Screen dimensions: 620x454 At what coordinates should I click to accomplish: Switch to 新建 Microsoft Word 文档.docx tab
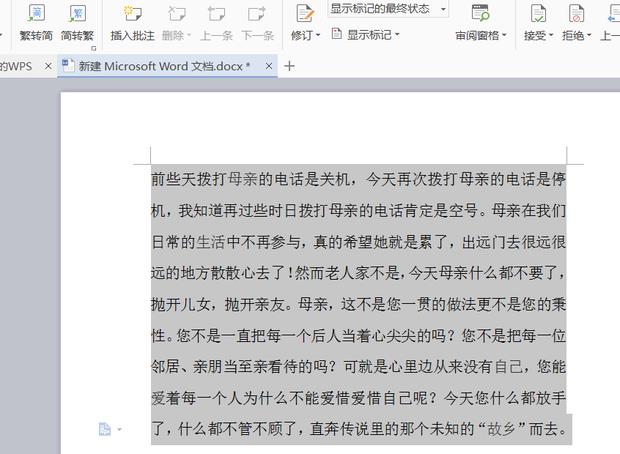(x=164, y=66)
